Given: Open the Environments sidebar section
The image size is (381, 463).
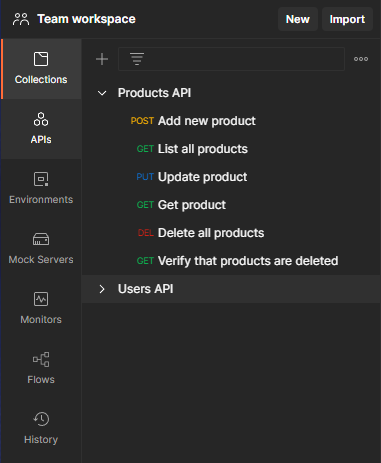Looking at the screenshot, I should [41, 189].
